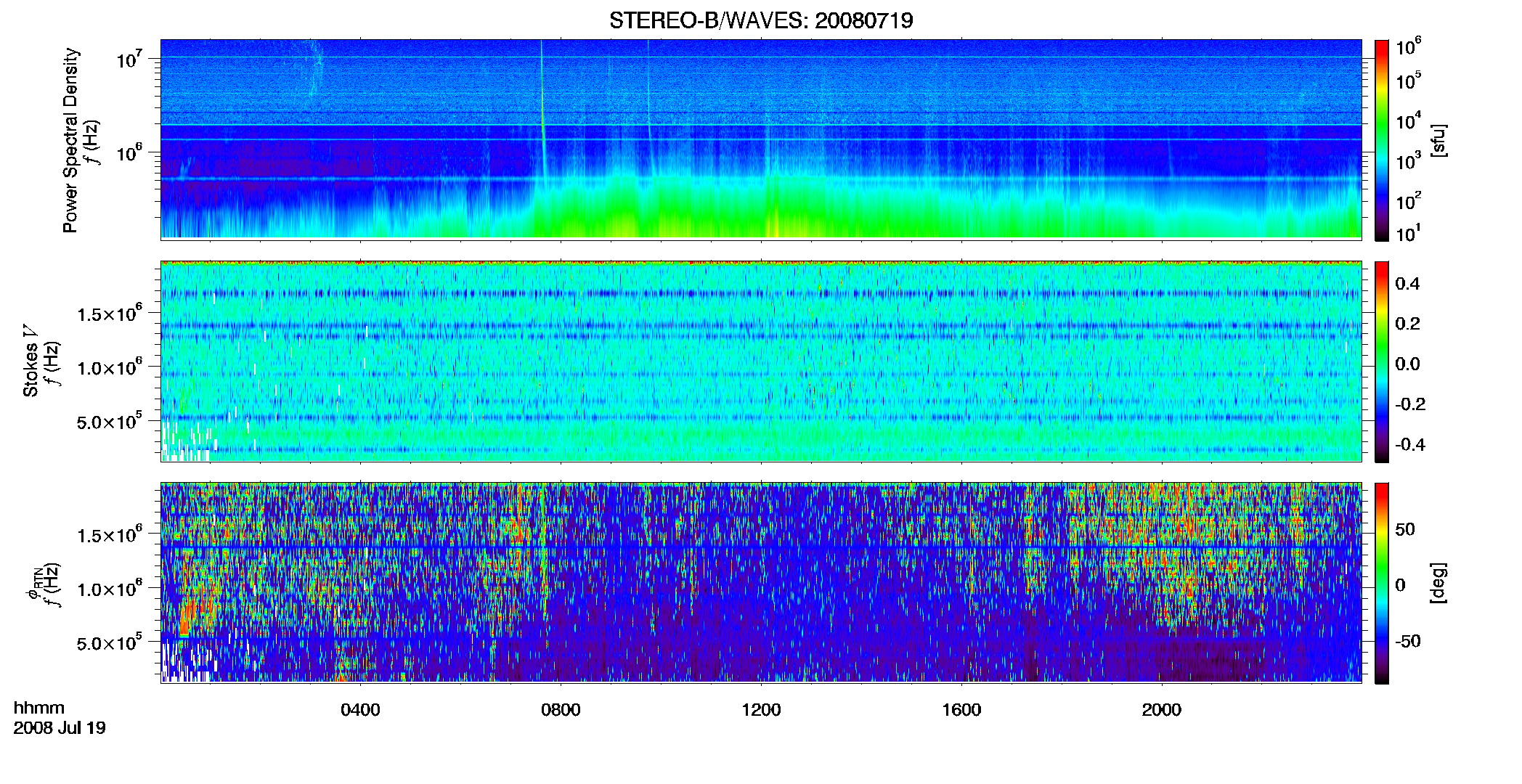1522x784 pixels.
Task: Click the title STEREO-B/WAVES: 20080719
Action: click(761, 20)
